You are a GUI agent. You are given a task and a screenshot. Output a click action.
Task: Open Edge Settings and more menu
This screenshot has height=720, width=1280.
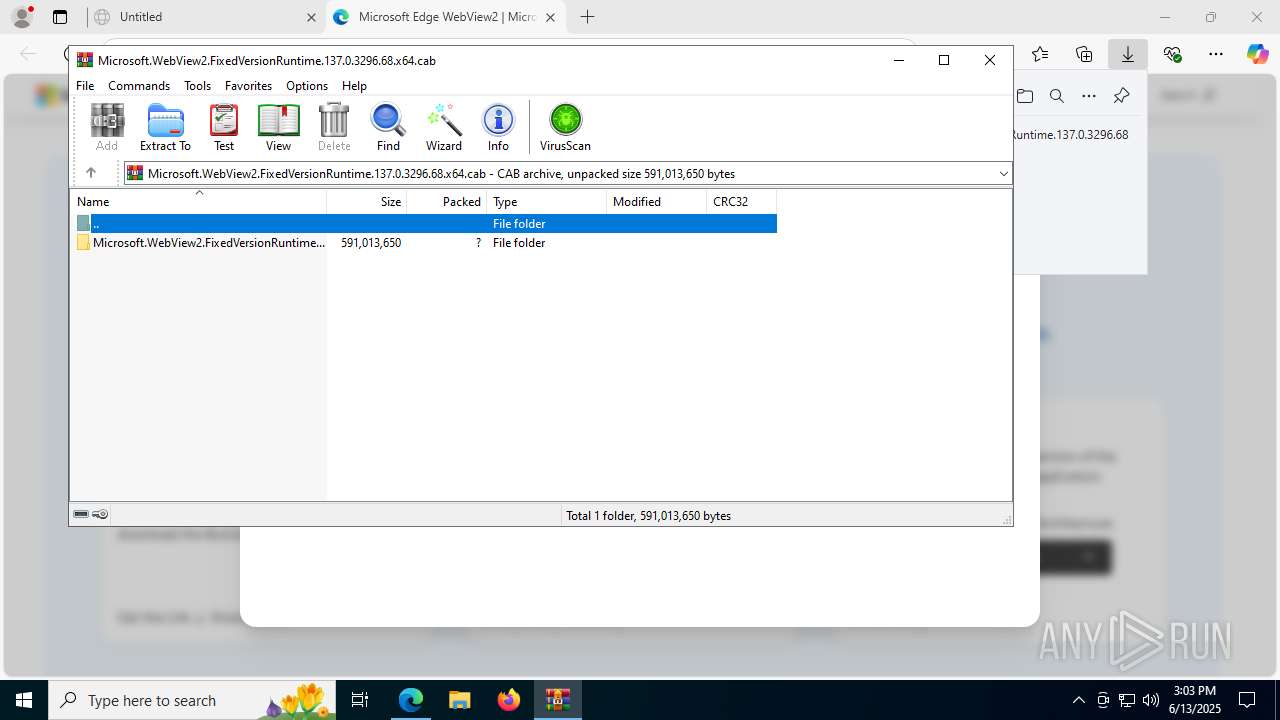pyautogui.click(x=1215, y=54)
